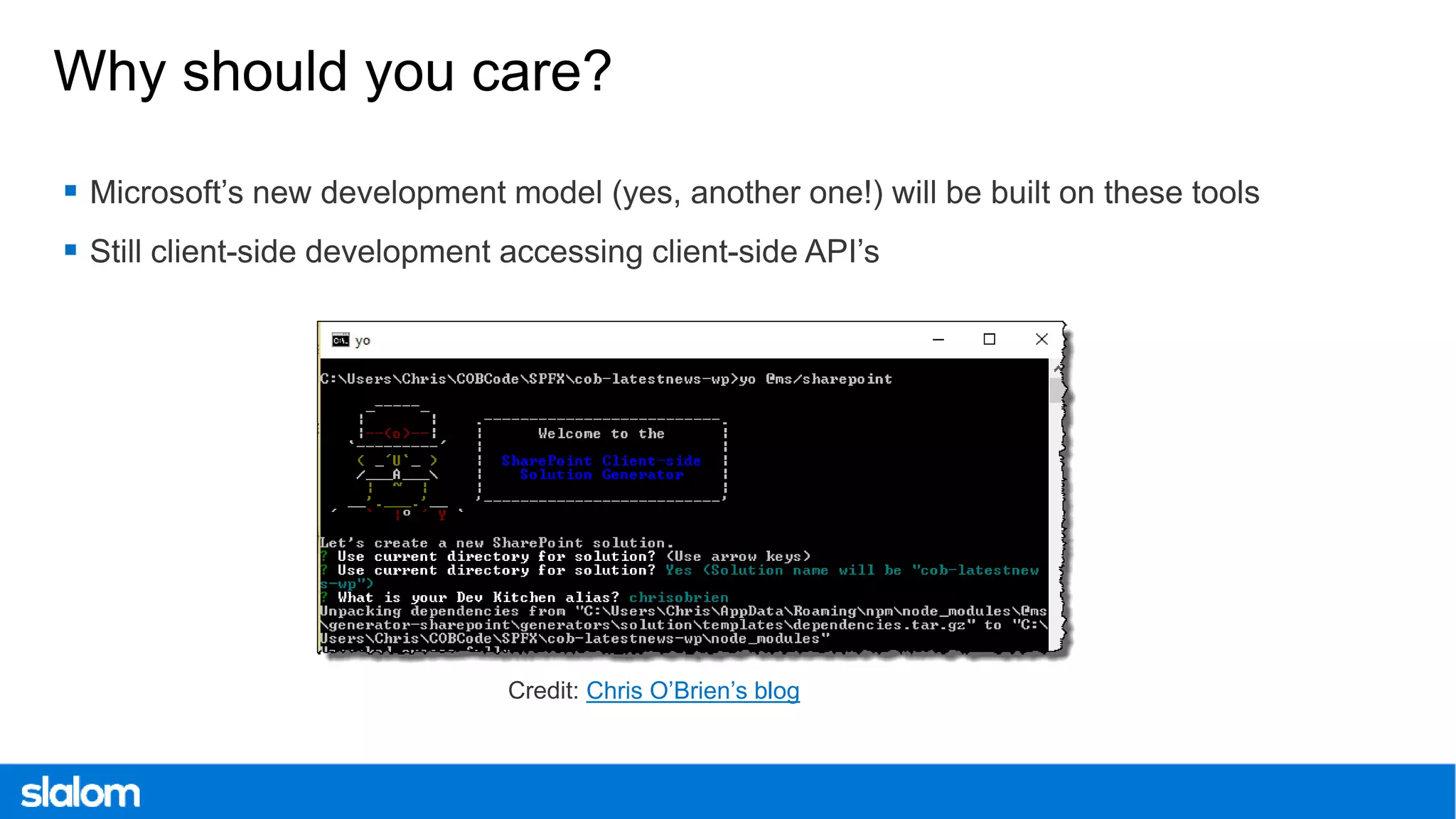Click the 'chrisobrien' alias answer text
The image size is (1456, 819).
point(678,597)
